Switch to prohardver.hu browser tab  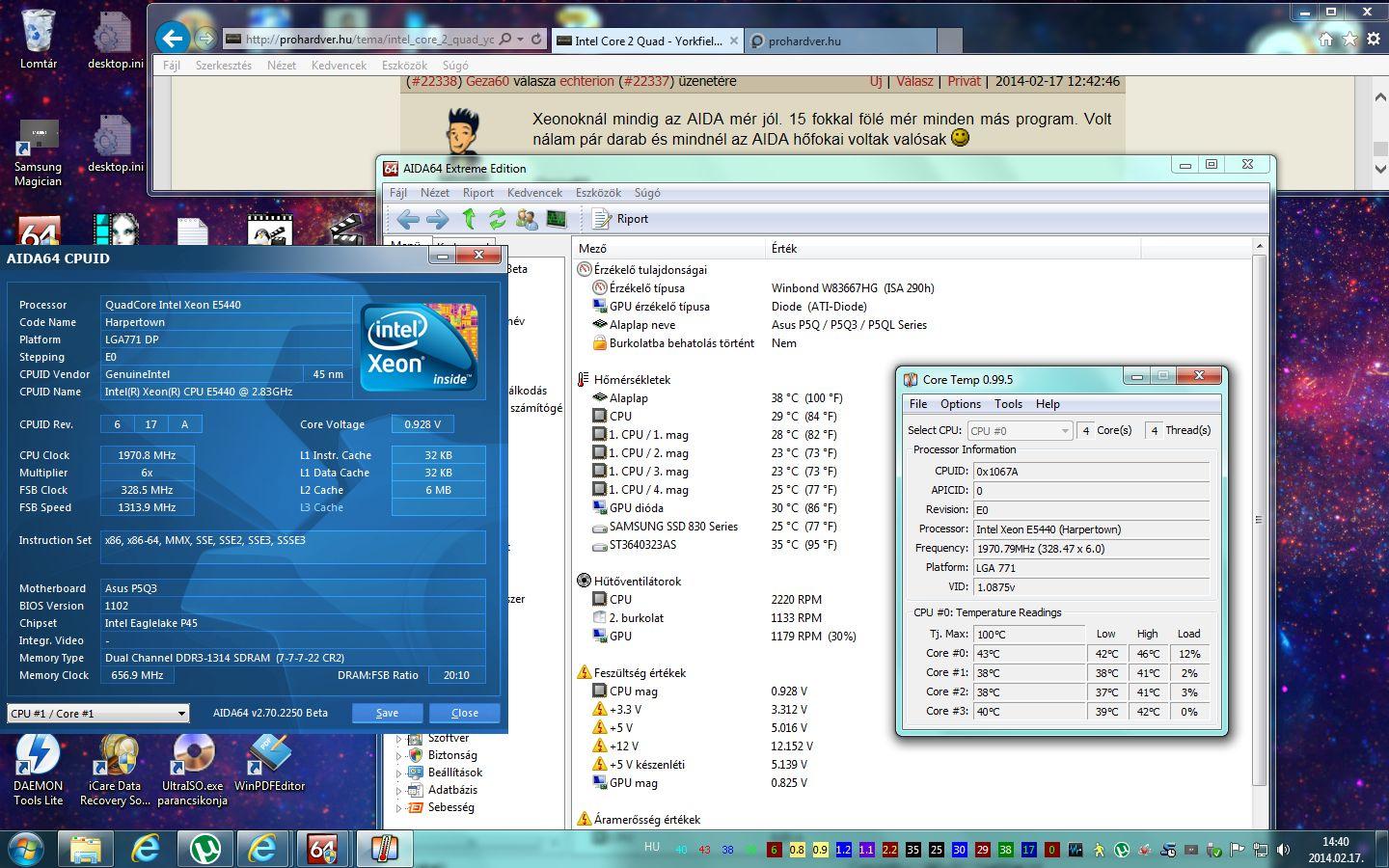(839, 41)
